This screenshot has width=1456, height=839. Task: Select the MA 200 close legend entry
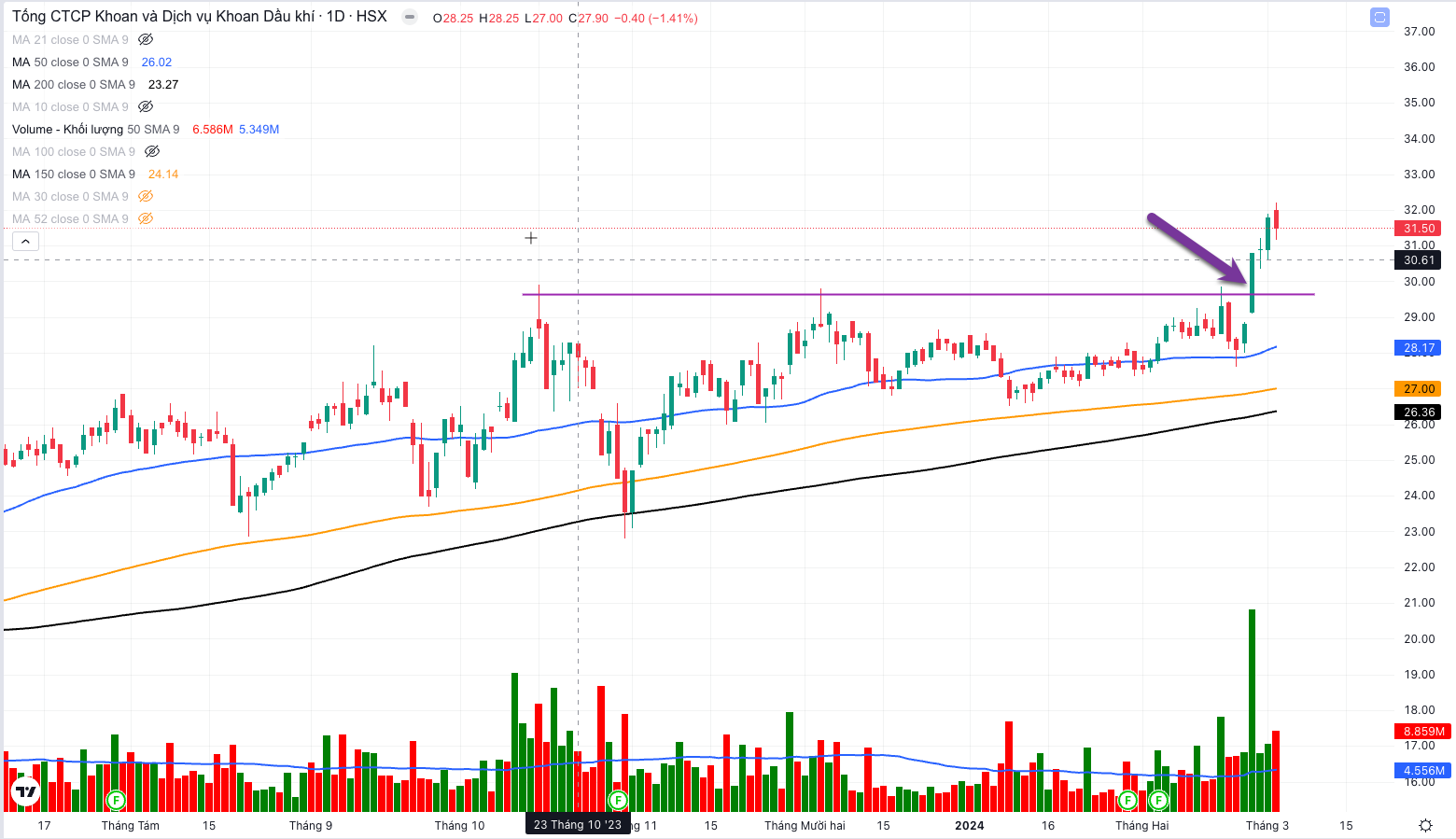74,84
